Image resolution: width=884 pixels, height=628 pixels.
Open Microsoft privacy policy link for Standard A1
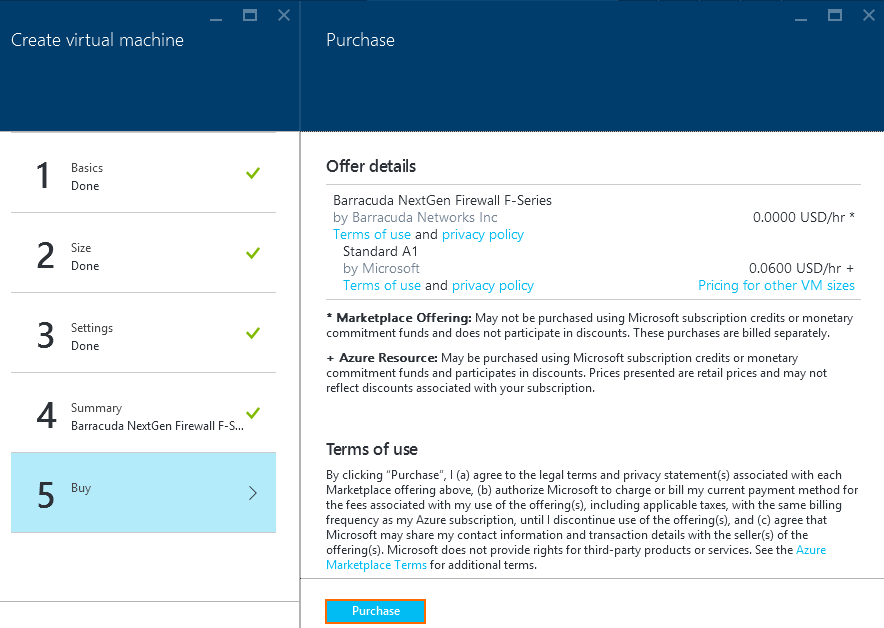point(493,285)
